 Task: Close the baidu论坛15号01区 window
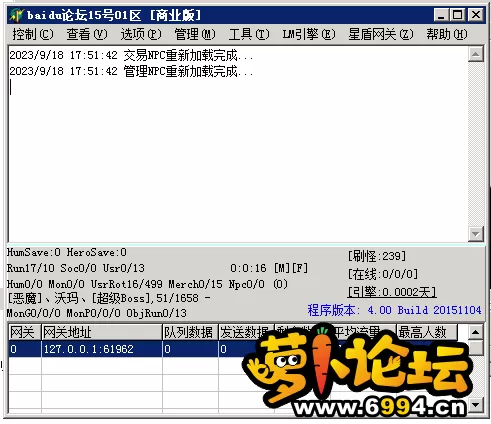click(x=475, y=15)
